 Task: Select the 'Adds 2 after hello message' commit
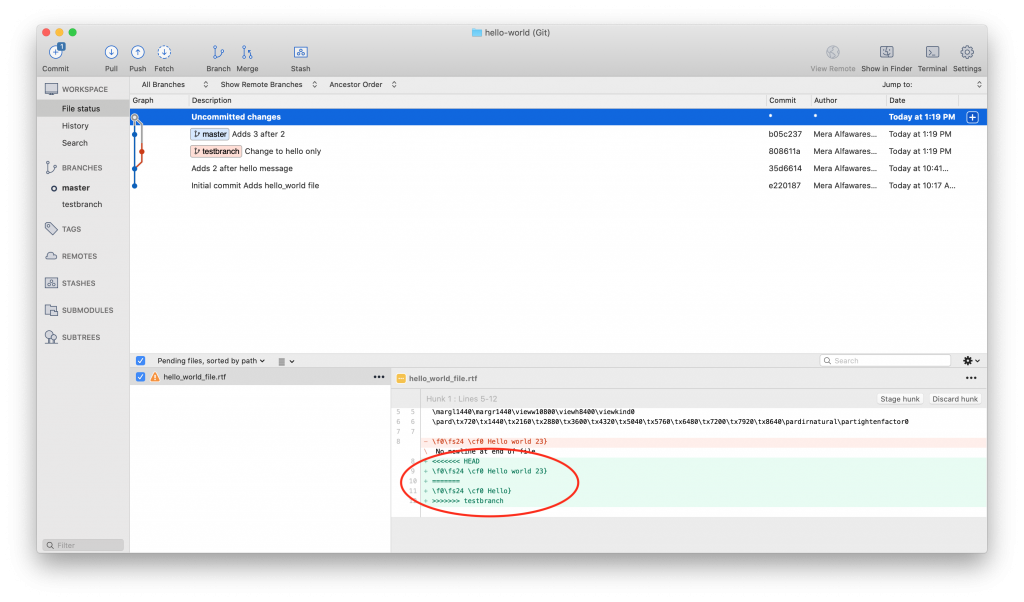pyautogui.click(x=242, y=168)
